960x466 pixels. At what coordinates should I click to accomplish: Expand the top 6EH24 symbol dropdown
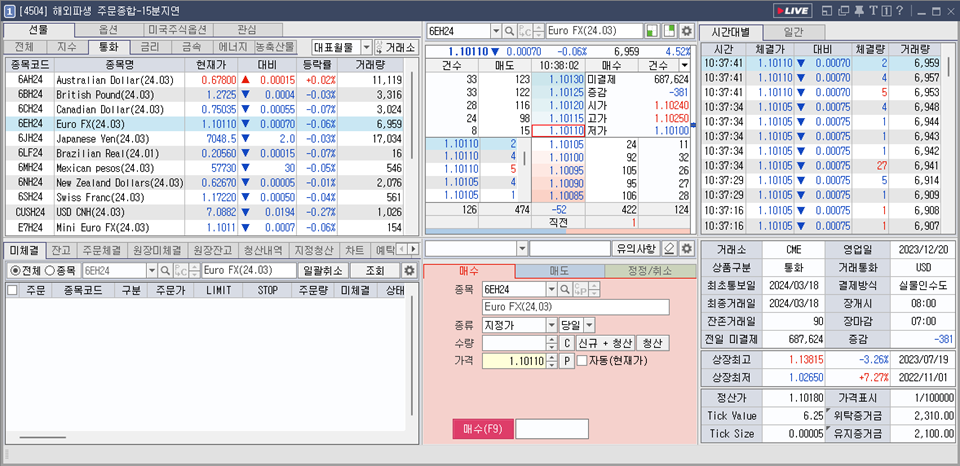[496, 30]
